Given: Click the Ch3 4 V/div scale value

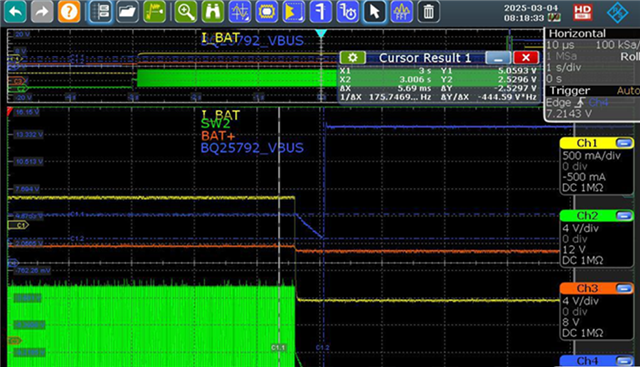Looking at the screenshot, I should 580,301.
